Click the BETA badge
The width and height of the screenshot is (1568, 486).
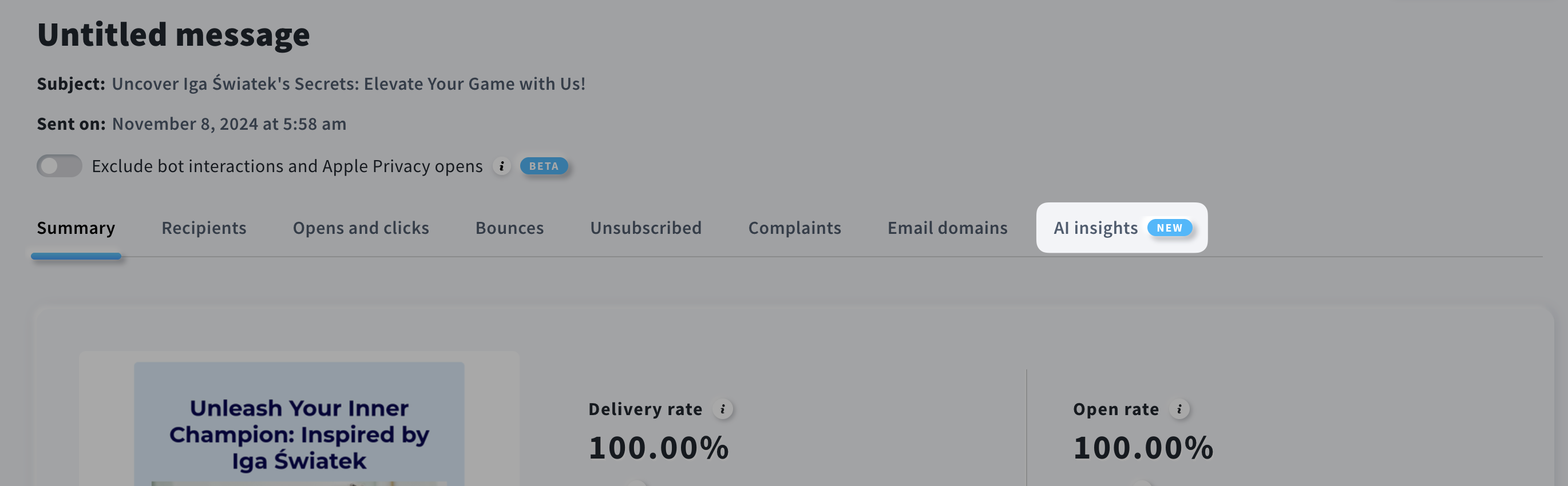[544, 166]
